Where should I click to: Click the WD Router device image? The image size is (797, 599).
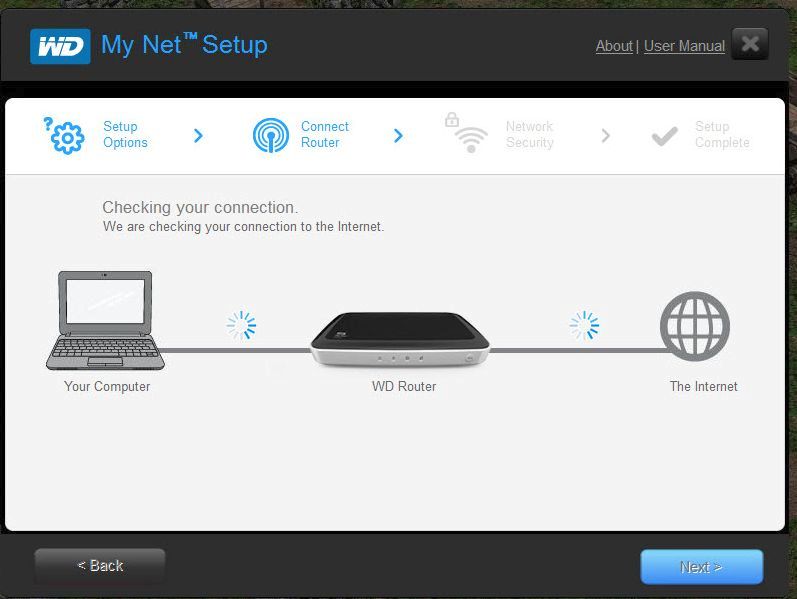pyautogui.click(x=400, y=339)
